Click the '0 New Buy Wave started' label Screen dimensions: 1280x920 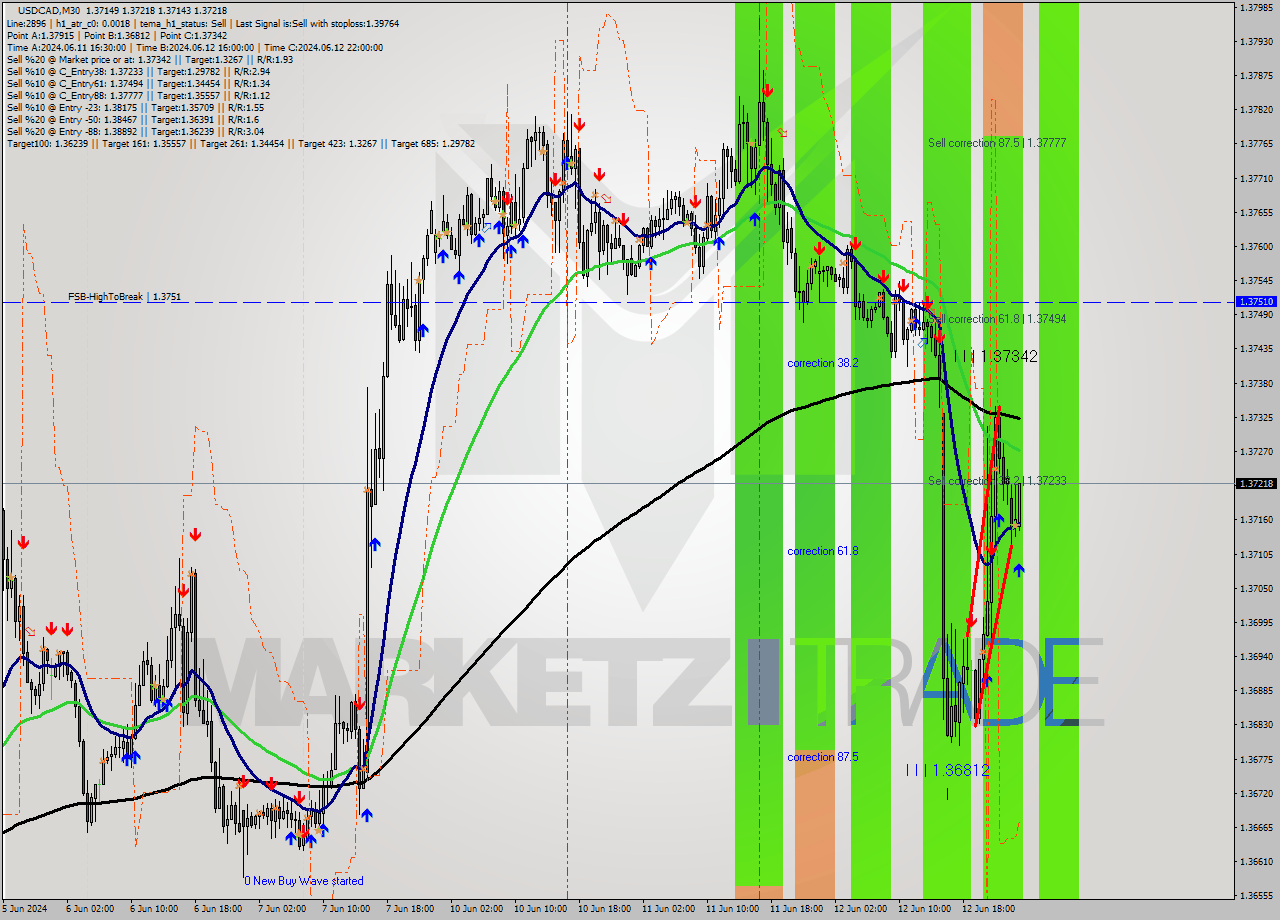coord(304,881)
